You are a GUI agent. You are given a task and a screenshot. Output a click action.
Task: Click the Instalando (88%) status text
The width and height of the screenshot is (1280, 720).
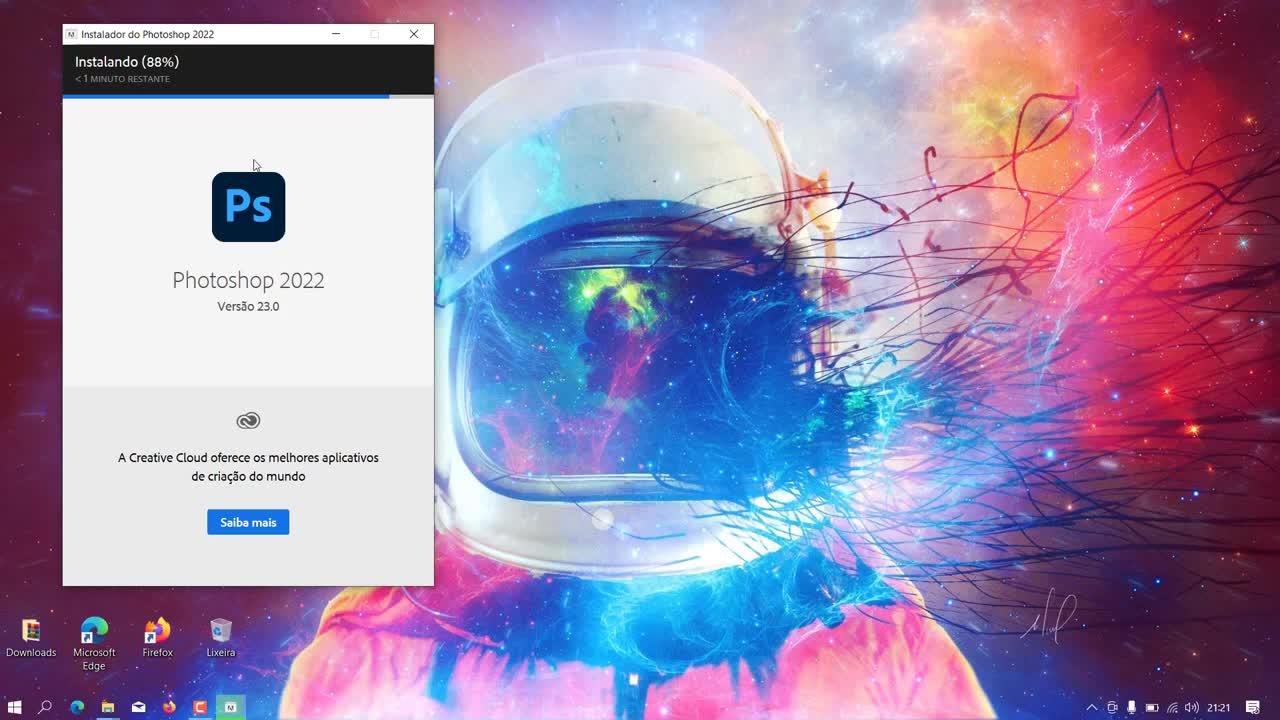point(127,62)
